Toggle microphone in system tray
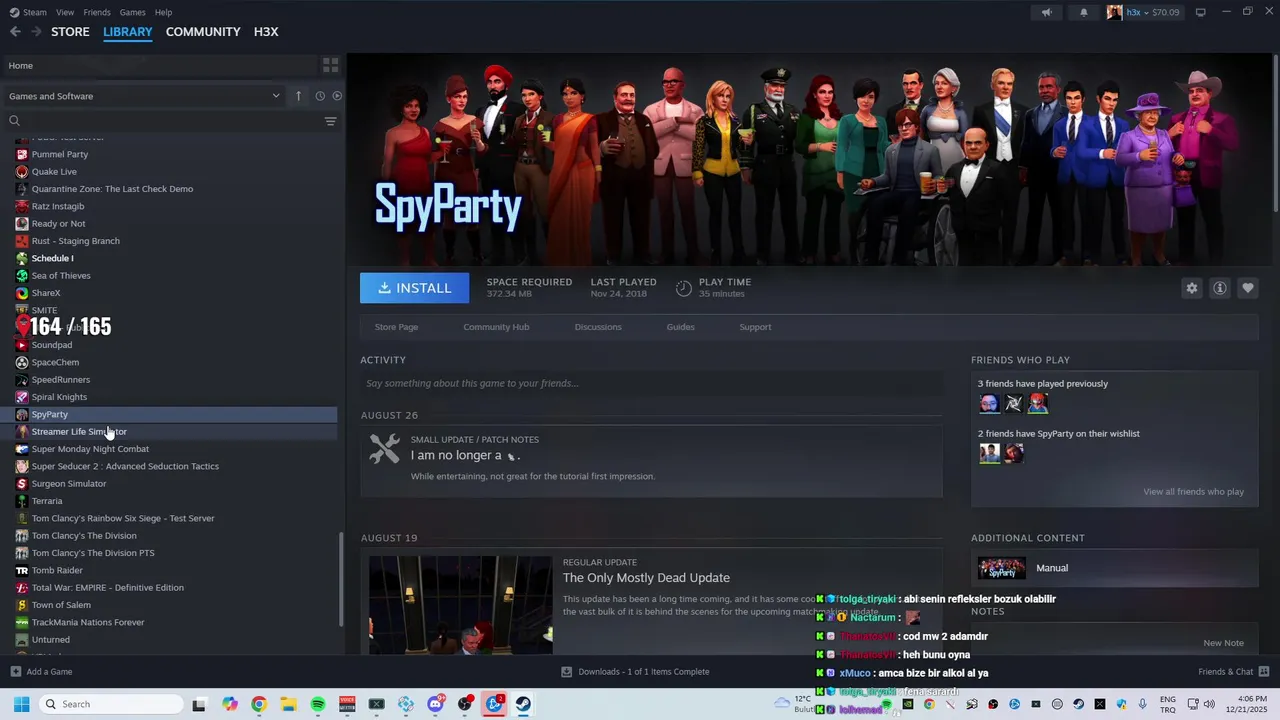Viewport: 1280px width, 720px height. coord(1142,704)
